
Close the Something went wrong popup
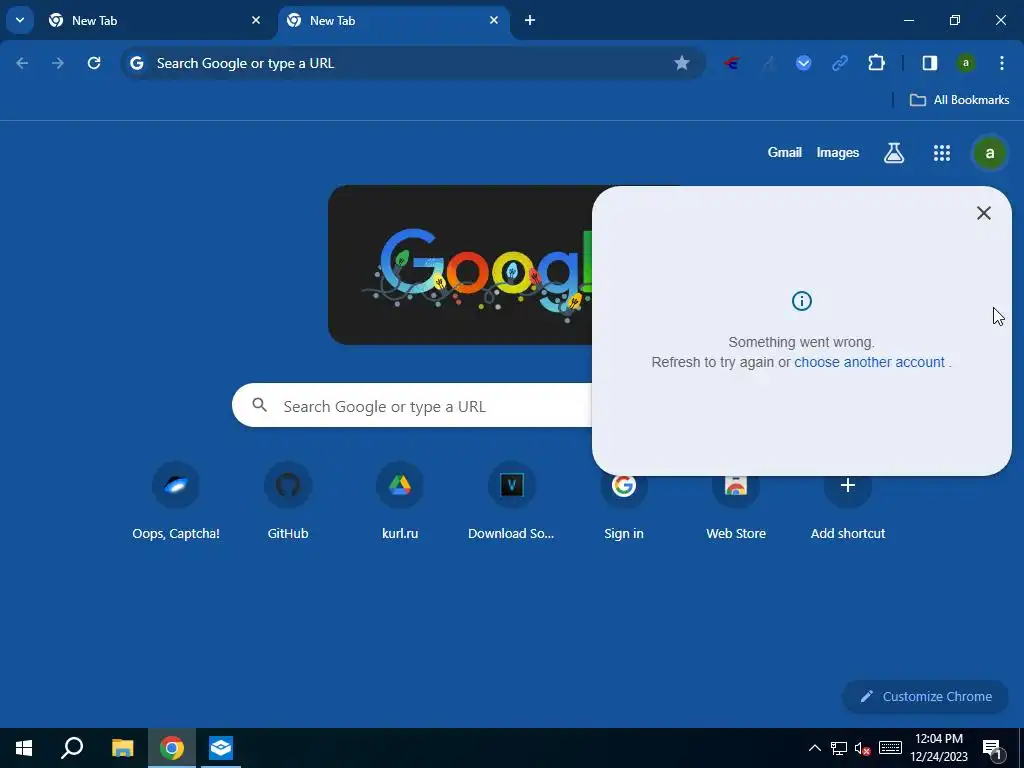pos(984,213)
